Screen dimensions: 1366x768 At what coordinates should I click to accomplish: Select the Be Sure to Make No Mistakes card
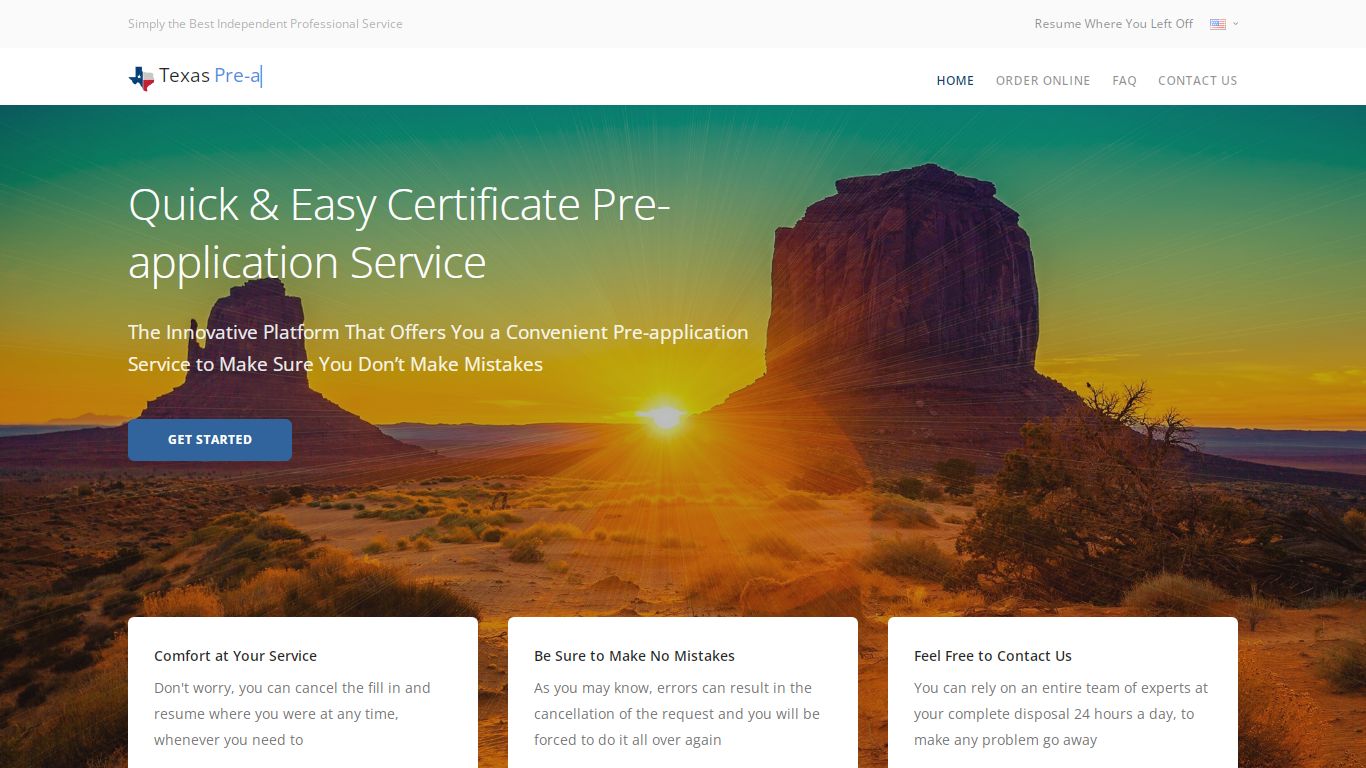(683, 692)
